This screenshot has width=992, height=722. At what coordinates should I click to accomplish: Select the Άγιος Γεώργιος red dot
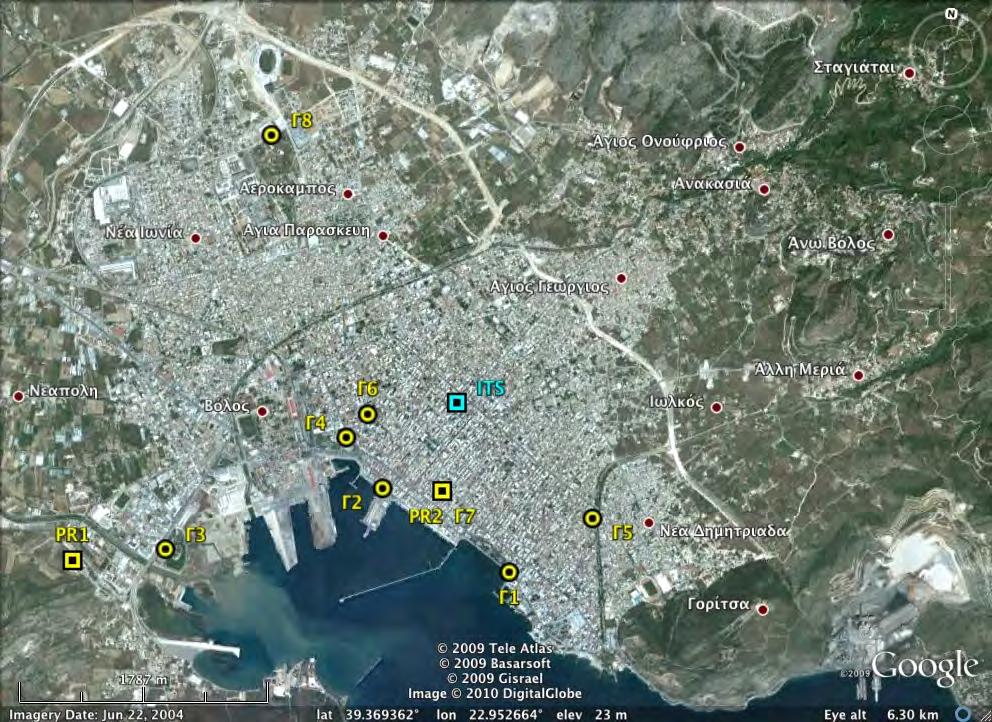tap(621, 278)
